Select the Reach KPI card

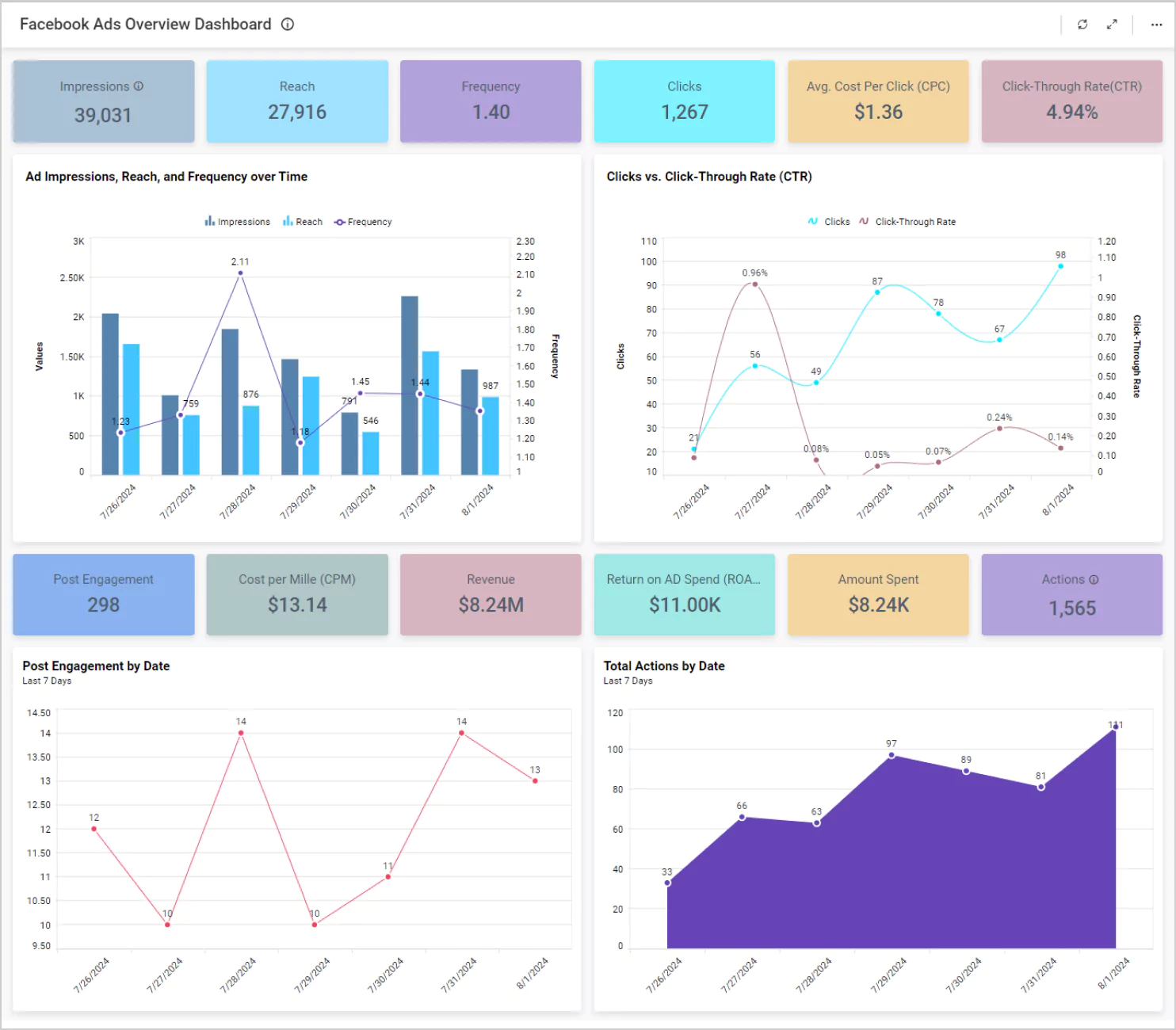click(297, 101)
